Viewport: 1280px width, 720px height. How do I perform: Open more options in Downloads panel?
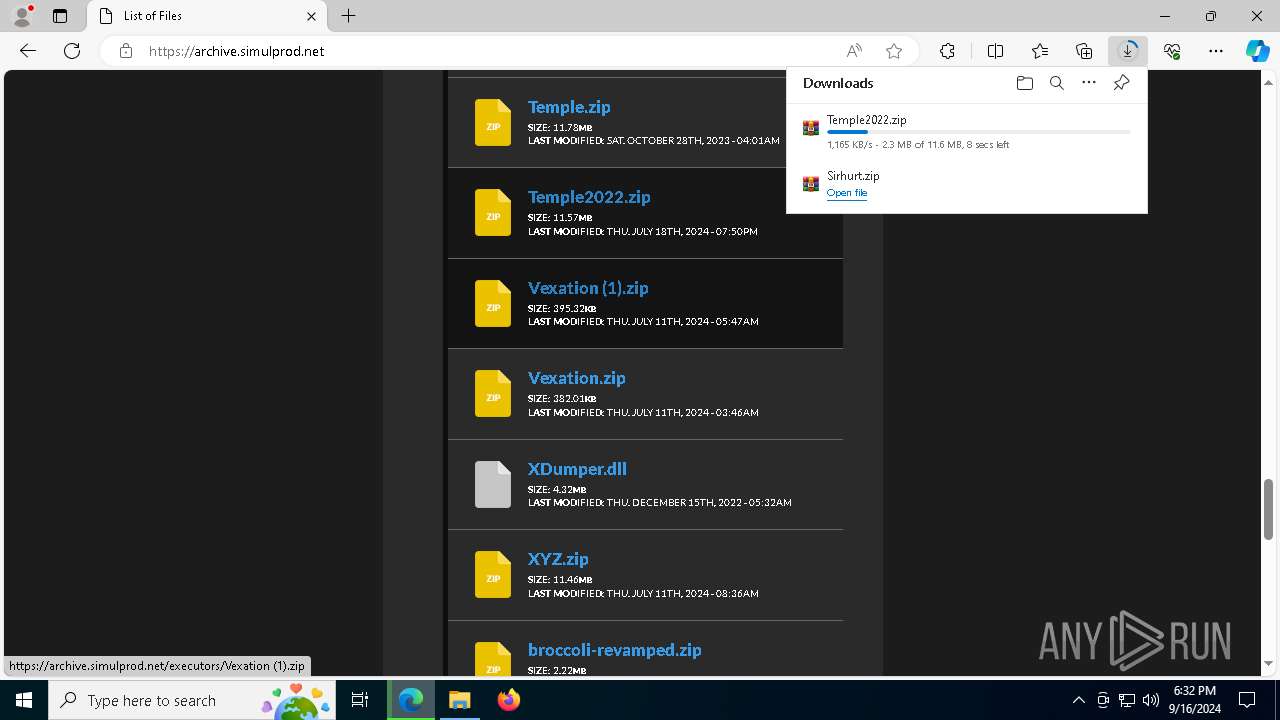click(1089, 83)
